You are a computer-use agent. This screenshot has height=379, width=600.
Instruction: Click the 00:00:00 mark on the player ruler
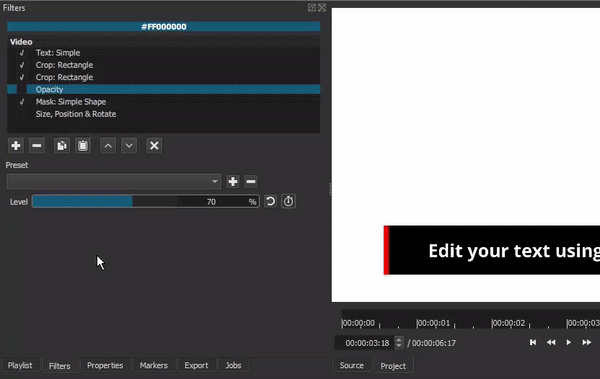click(x=359, y=323)
